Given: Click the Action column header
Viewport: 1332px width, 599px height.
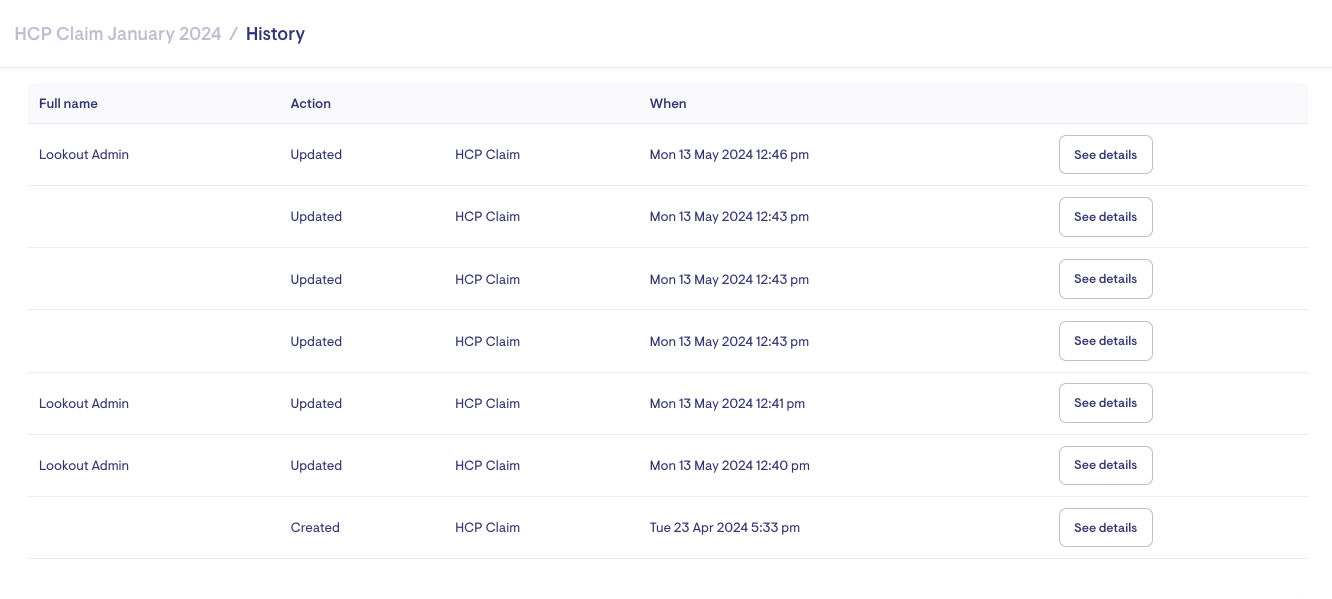Looking at the screenshot, I should (310, 103).
